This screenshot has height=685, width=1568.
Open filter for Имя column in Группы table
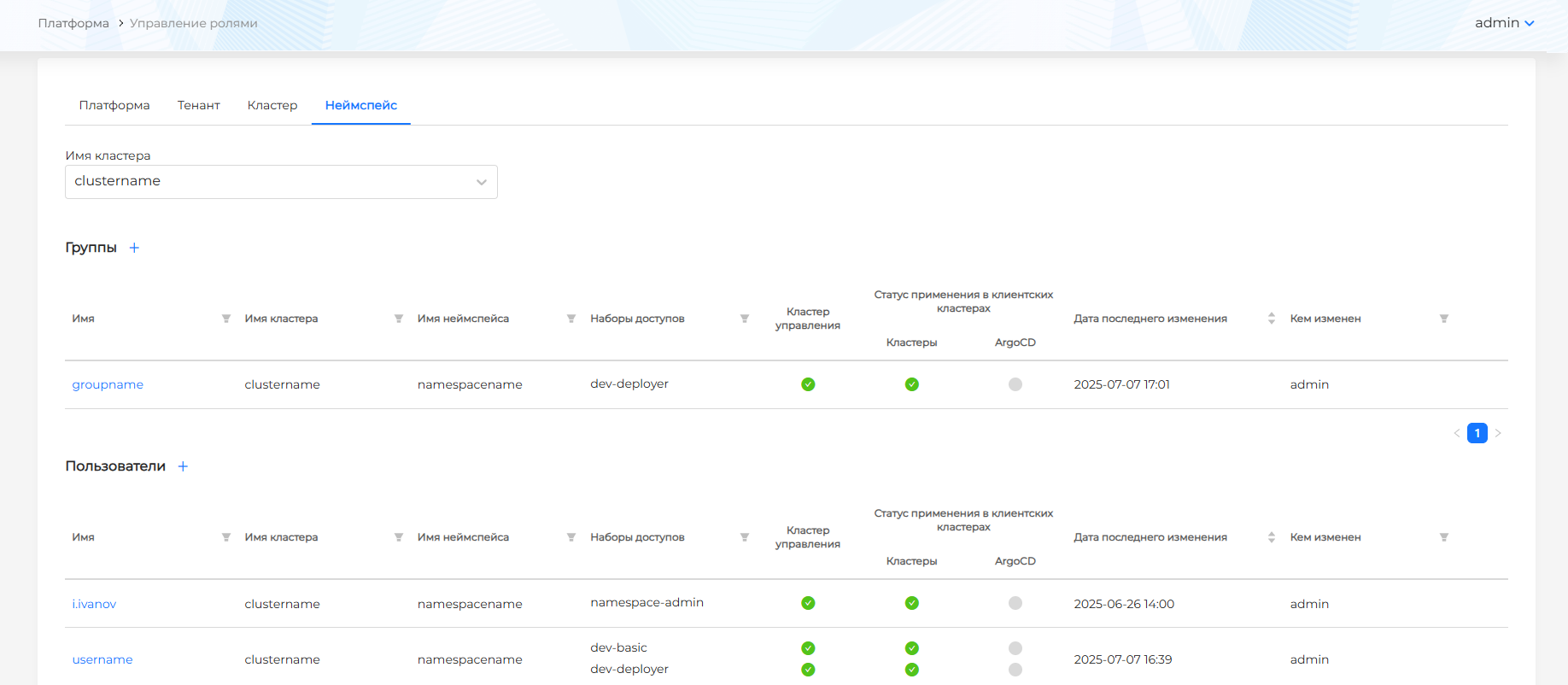pyautogui.click(x=226, y=319)
